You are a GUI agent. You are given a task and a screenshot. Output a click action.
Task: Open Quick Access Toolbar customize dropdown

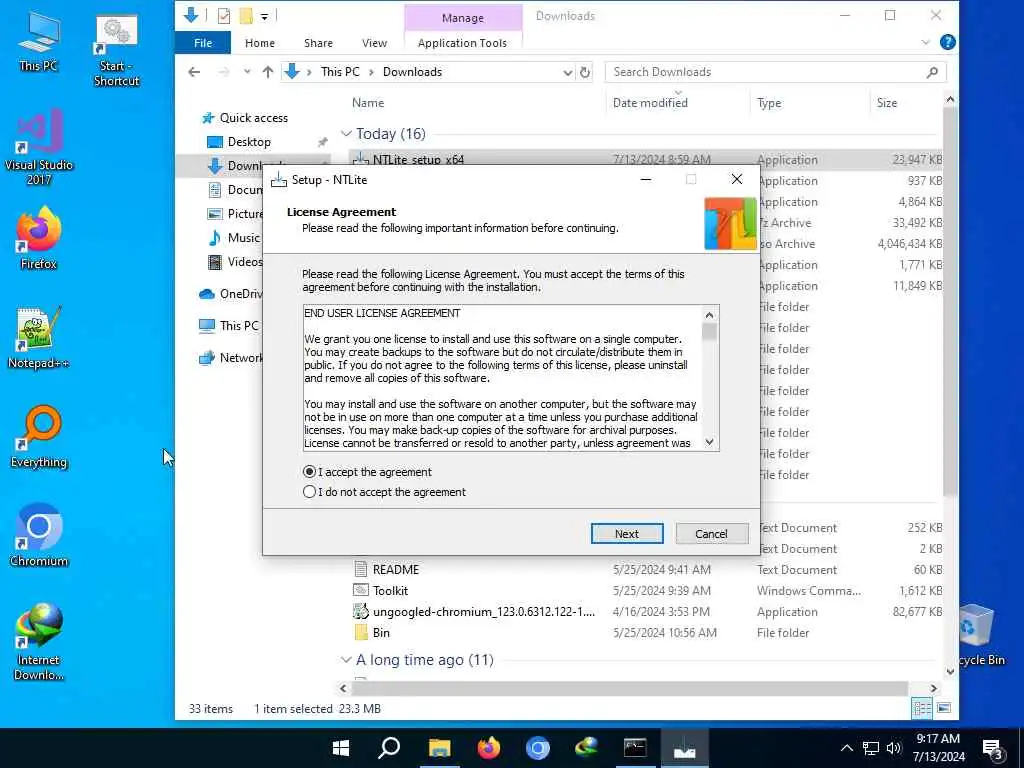[x=264, y=16]
